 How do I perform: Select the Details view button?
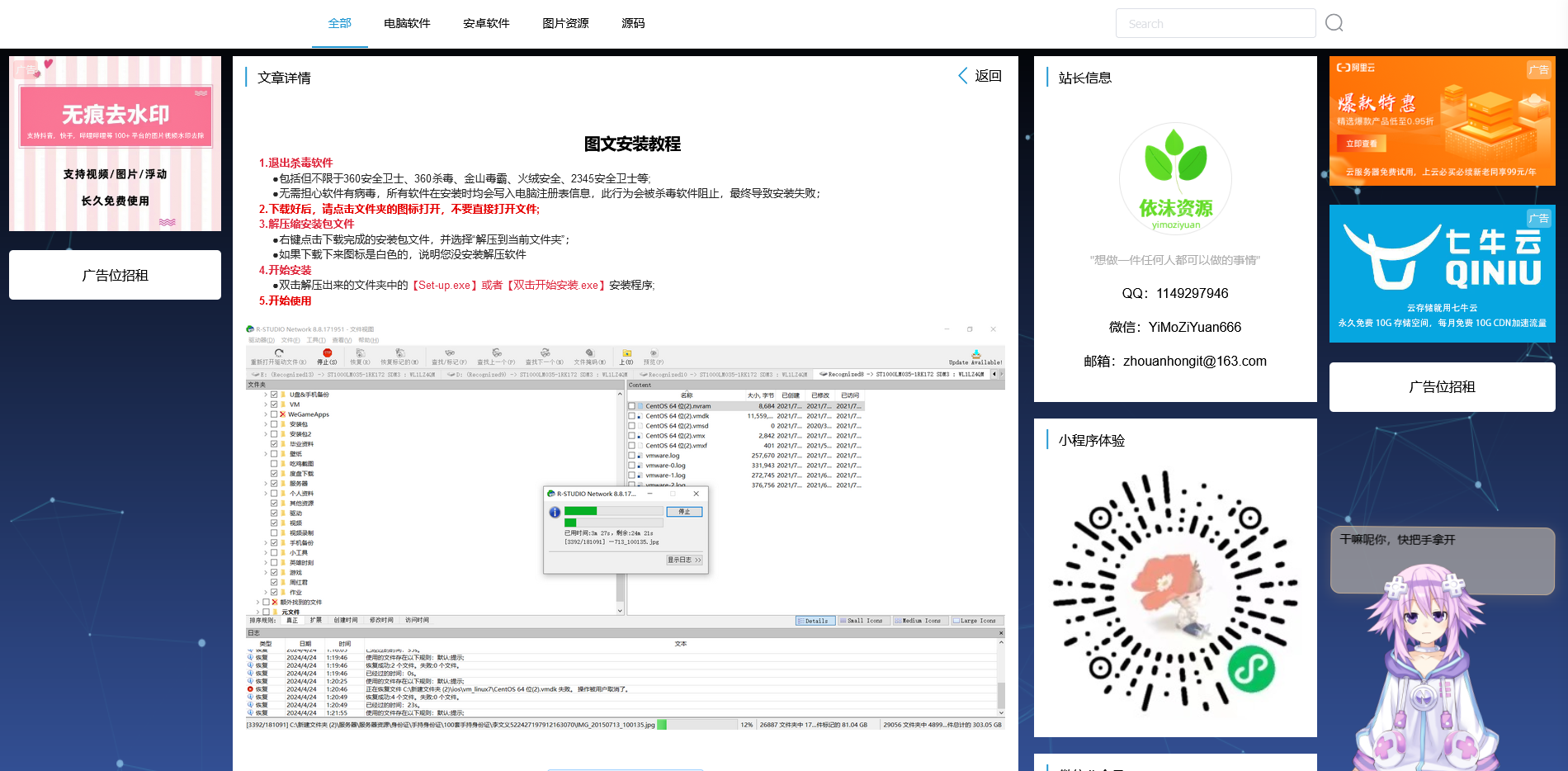(x=815, y=621)
